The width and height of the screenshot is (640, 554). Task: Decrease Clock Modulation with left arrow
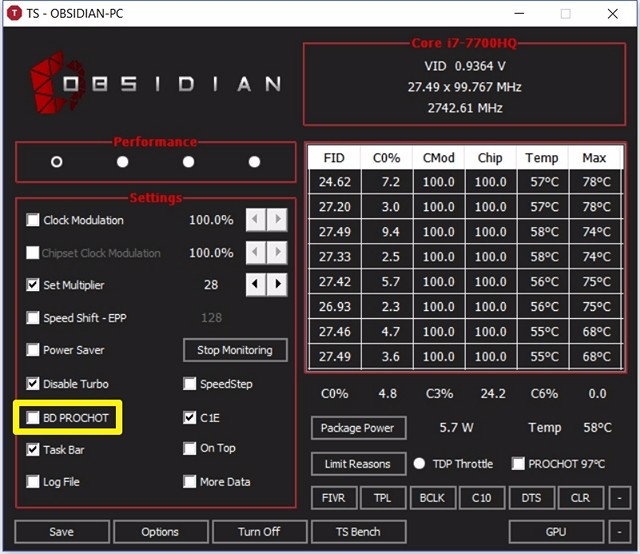pos(256,220)
